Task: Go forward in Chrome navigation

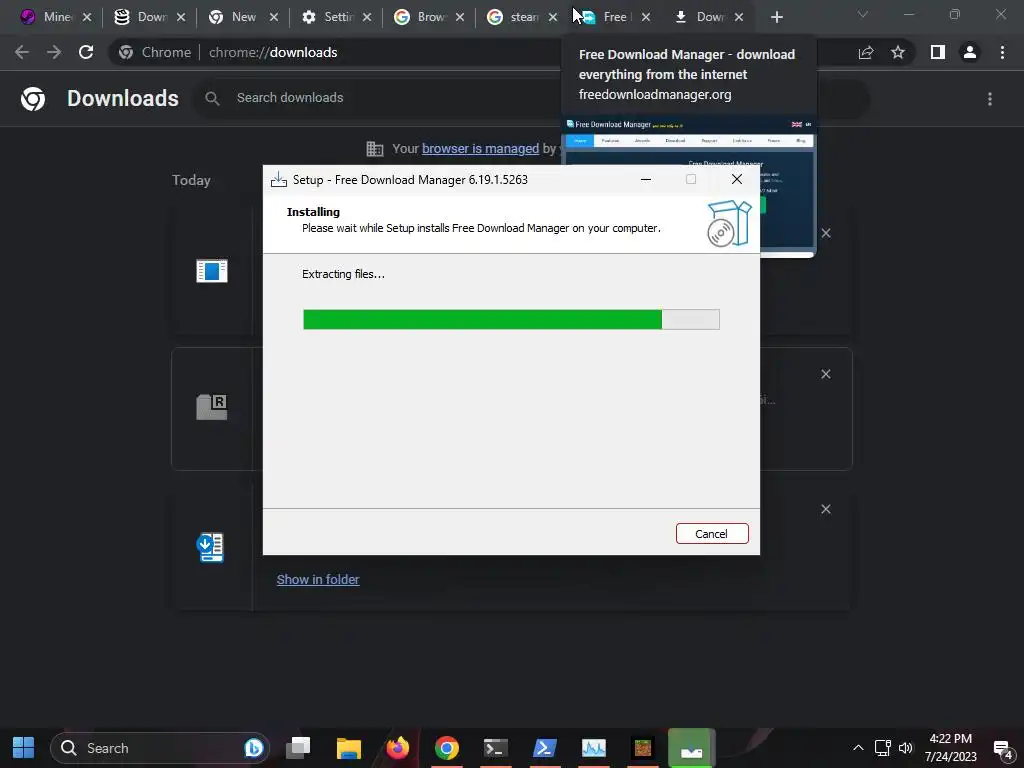Action: (x=54, y=52)
